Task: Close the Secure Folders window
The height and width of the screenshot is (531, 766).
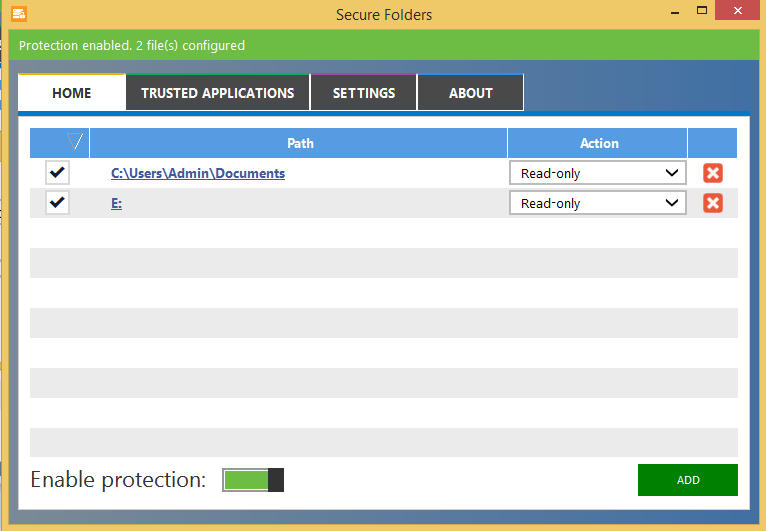Action: pyautogui.click(x=738, y=10)
